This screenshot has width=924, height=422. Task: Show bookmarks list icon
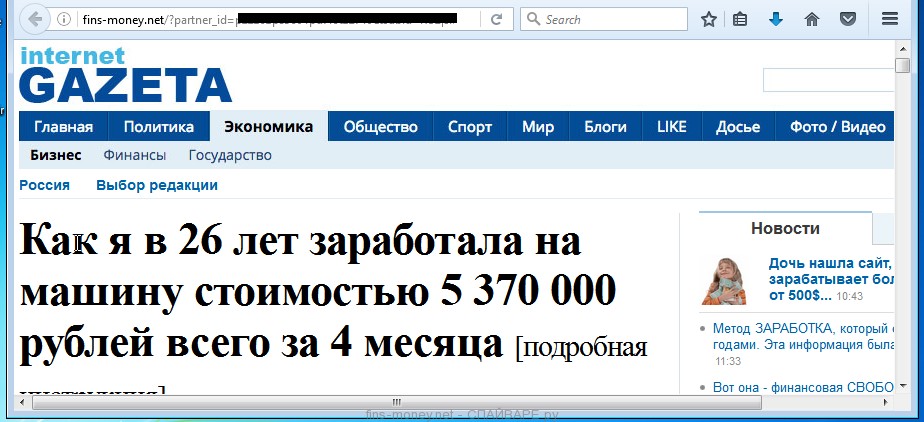[740, 19]
